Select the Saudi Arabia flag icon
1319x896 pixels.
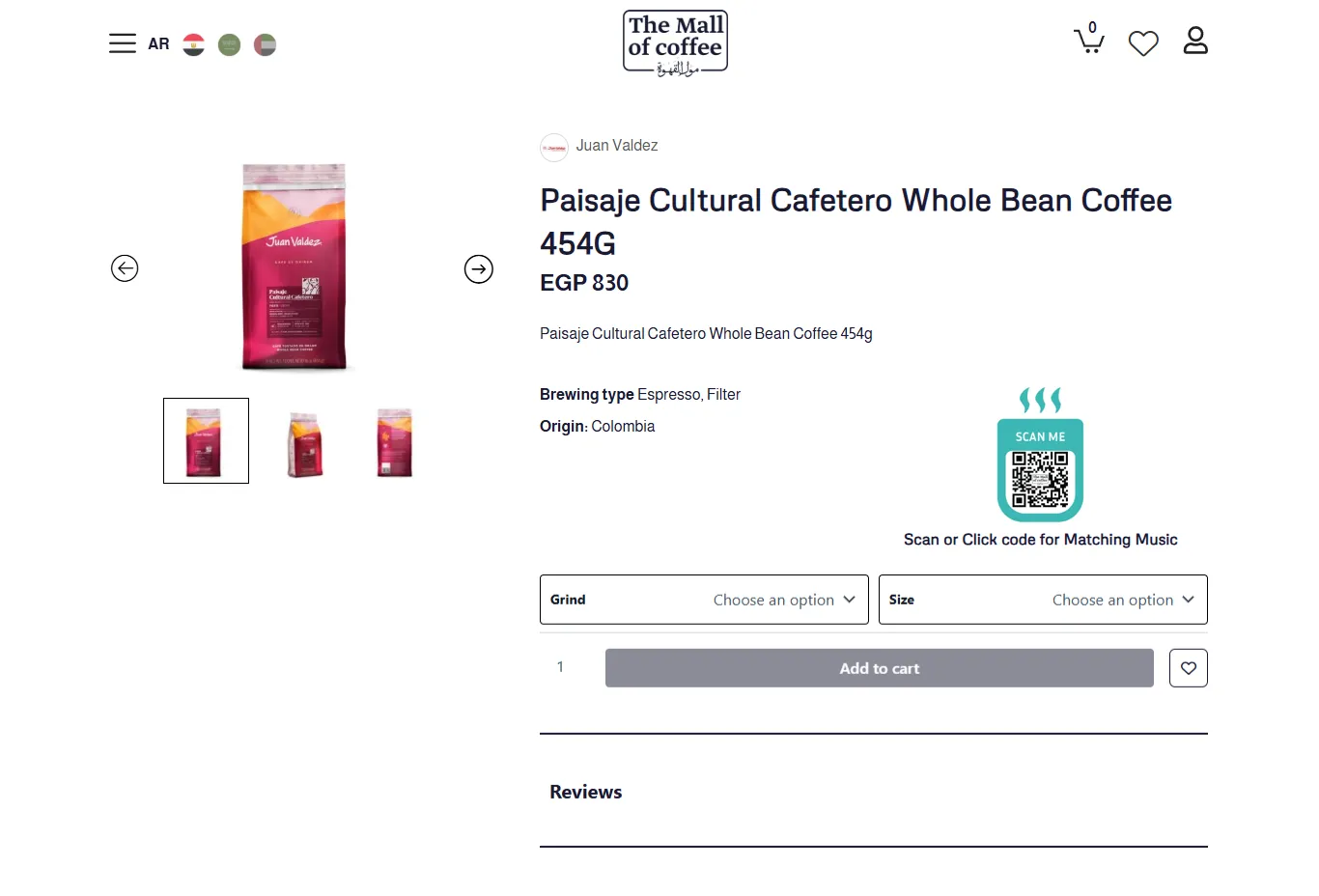pyautogui.click(x=229, y=44)
